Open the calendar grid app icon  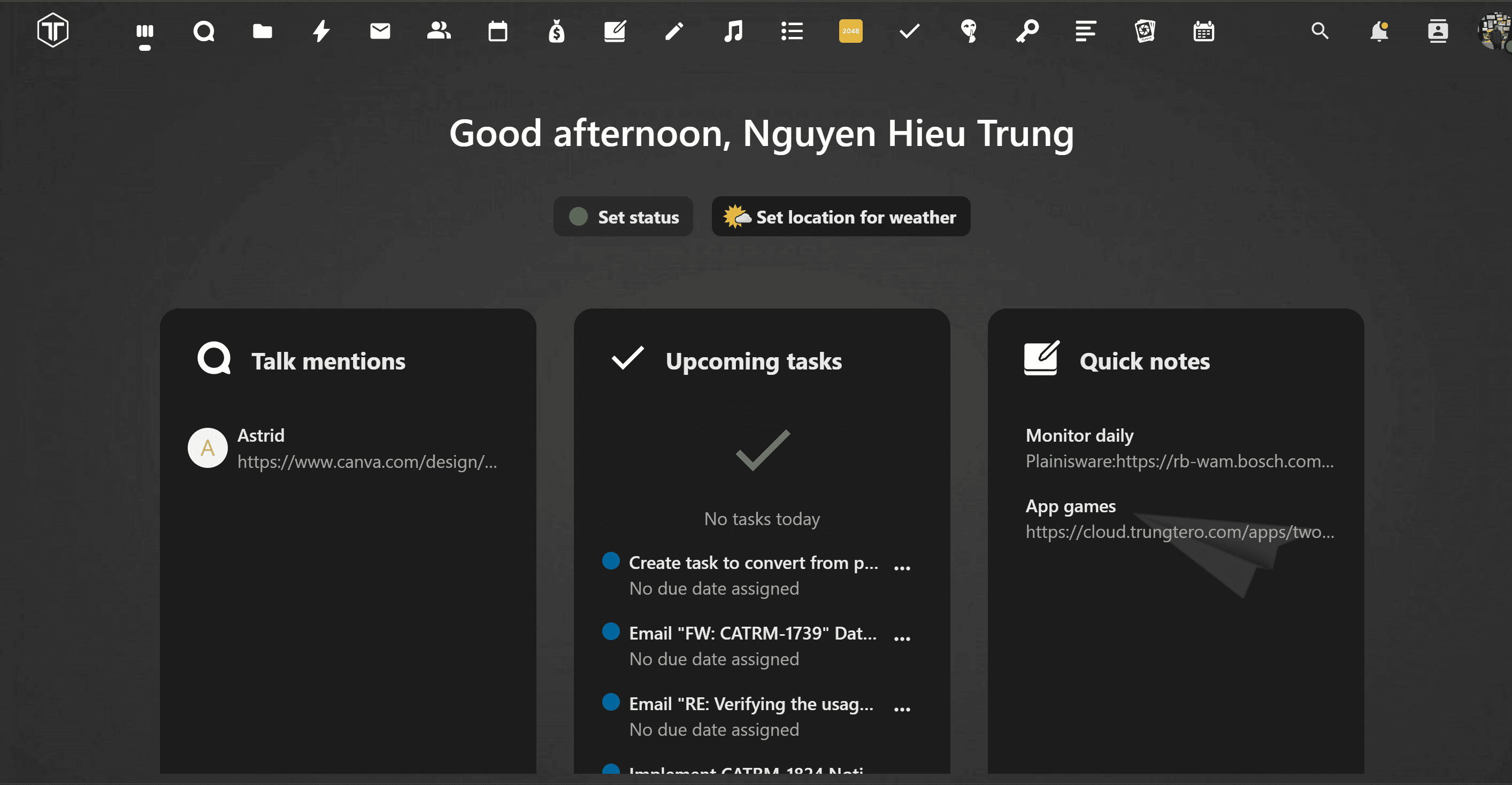point(1203,31)
